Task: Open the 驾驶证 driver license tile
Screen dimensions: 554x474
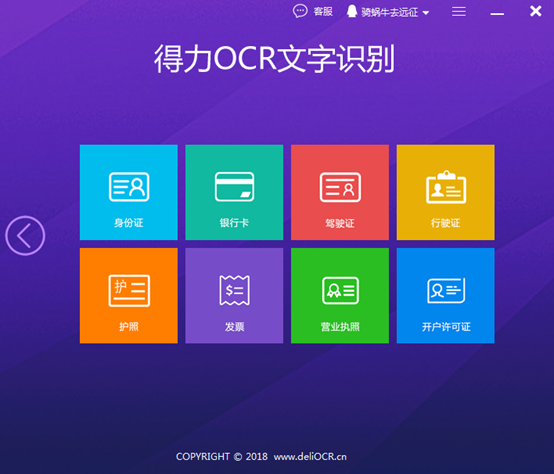Action: [x=340, y=192]
